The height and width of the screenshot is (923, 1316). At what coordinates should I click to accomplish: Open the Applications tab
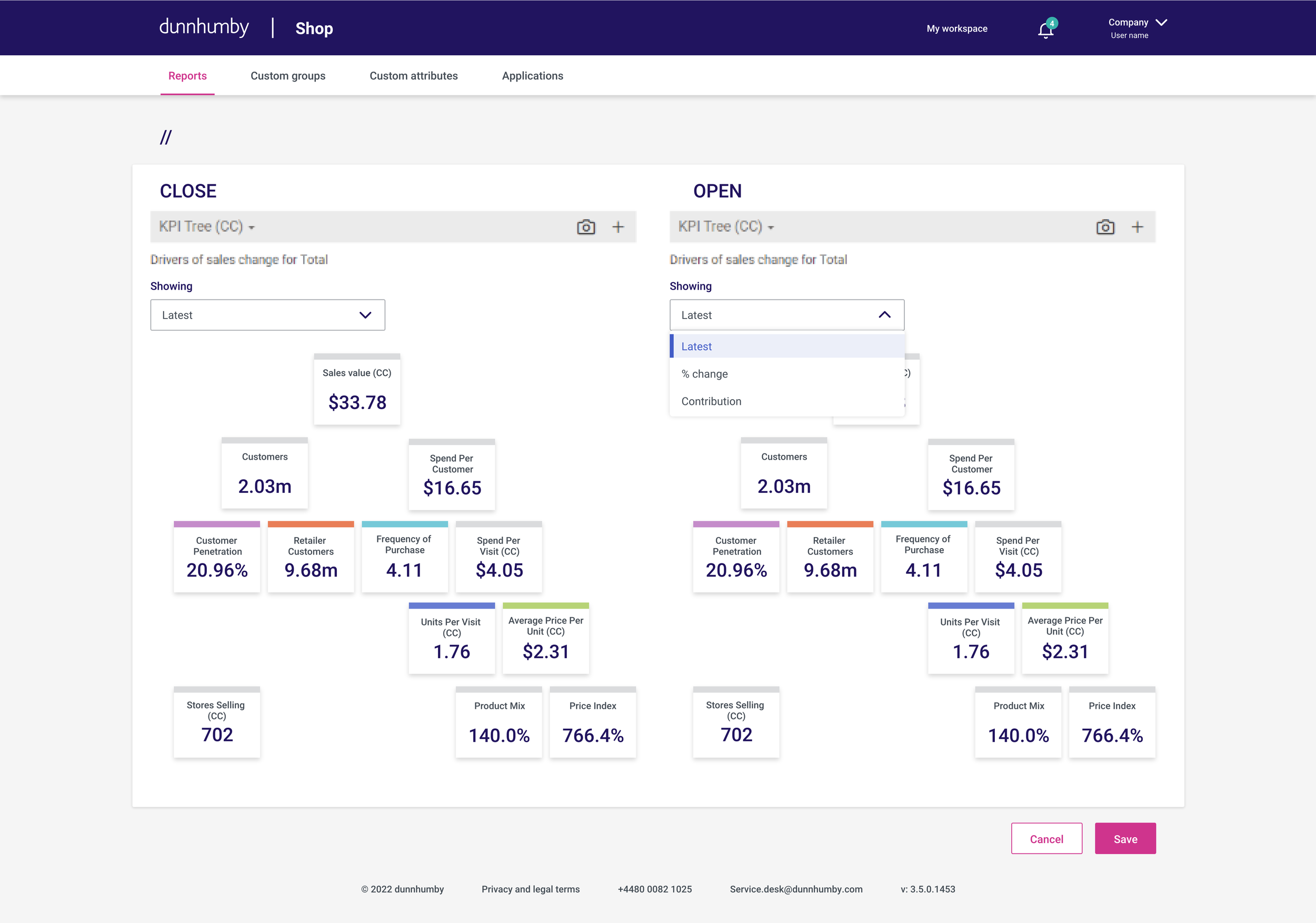click(x=533, y=76)
